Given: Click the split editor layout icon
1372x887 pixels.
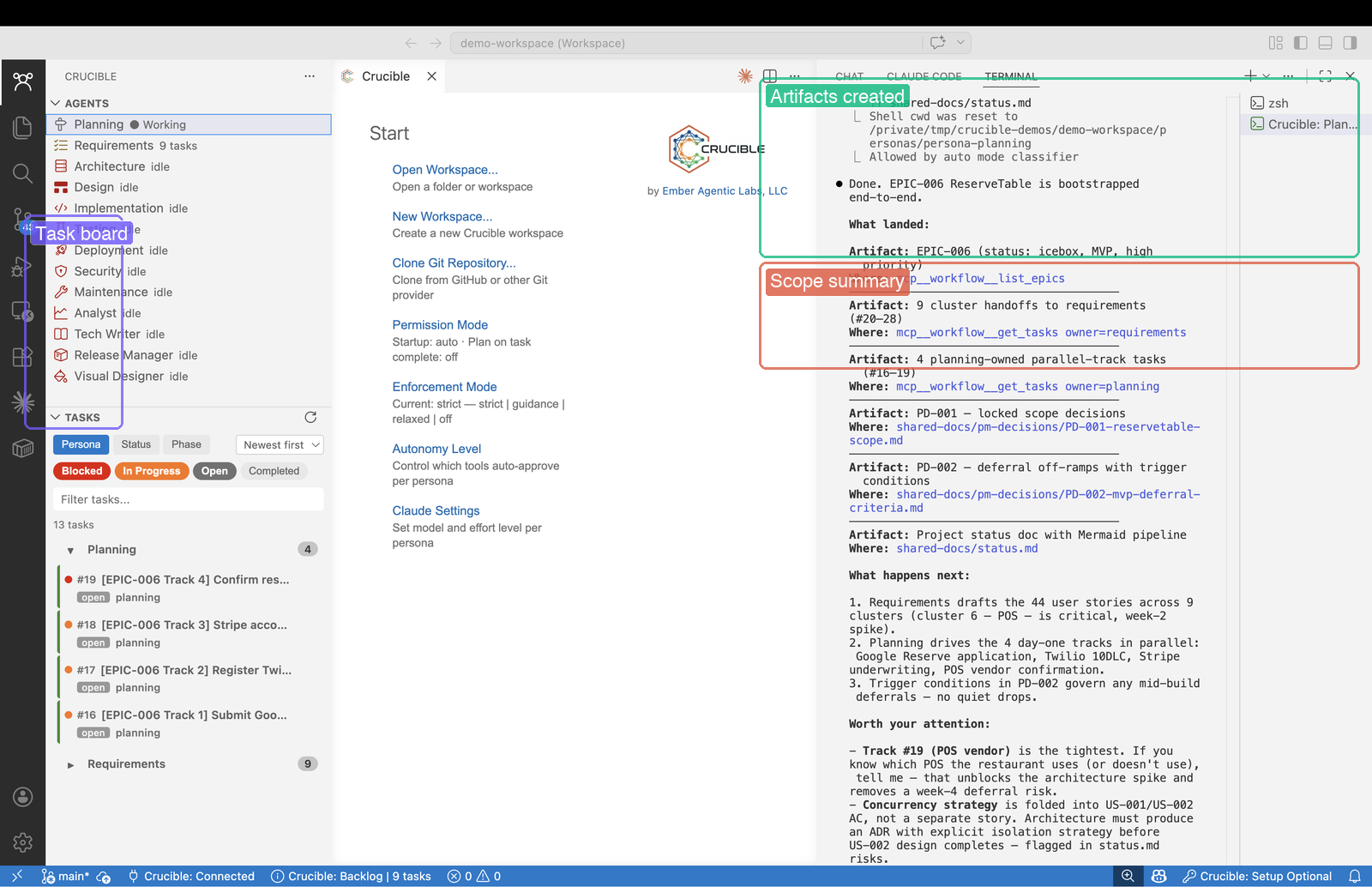Looking at the screenshot, I should pos(770,76).
